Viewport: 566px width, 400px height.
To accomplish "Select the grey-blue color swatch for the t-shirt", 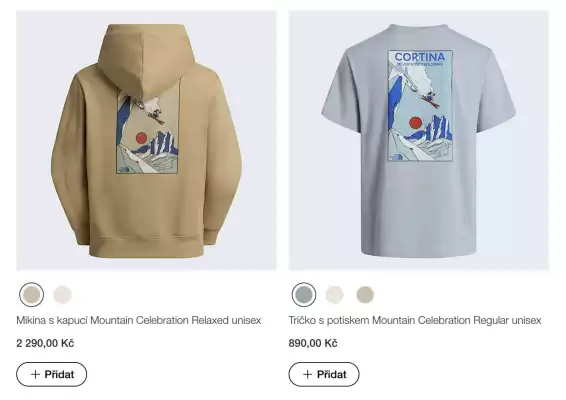I will 304,295.
